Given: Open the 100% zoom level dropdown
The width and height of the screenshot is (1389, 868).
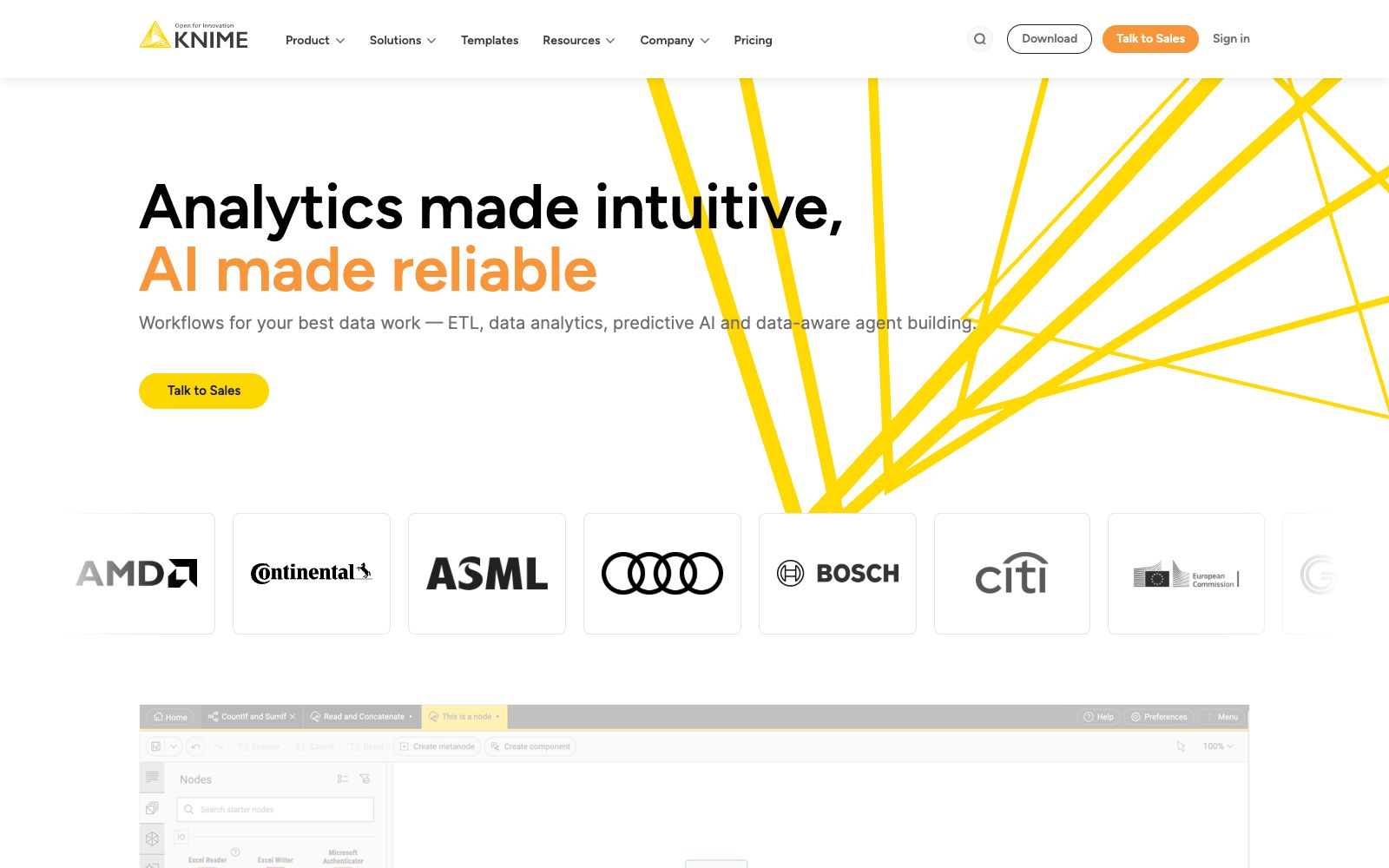Looking at the screenshot, I should pos(1218,746).
